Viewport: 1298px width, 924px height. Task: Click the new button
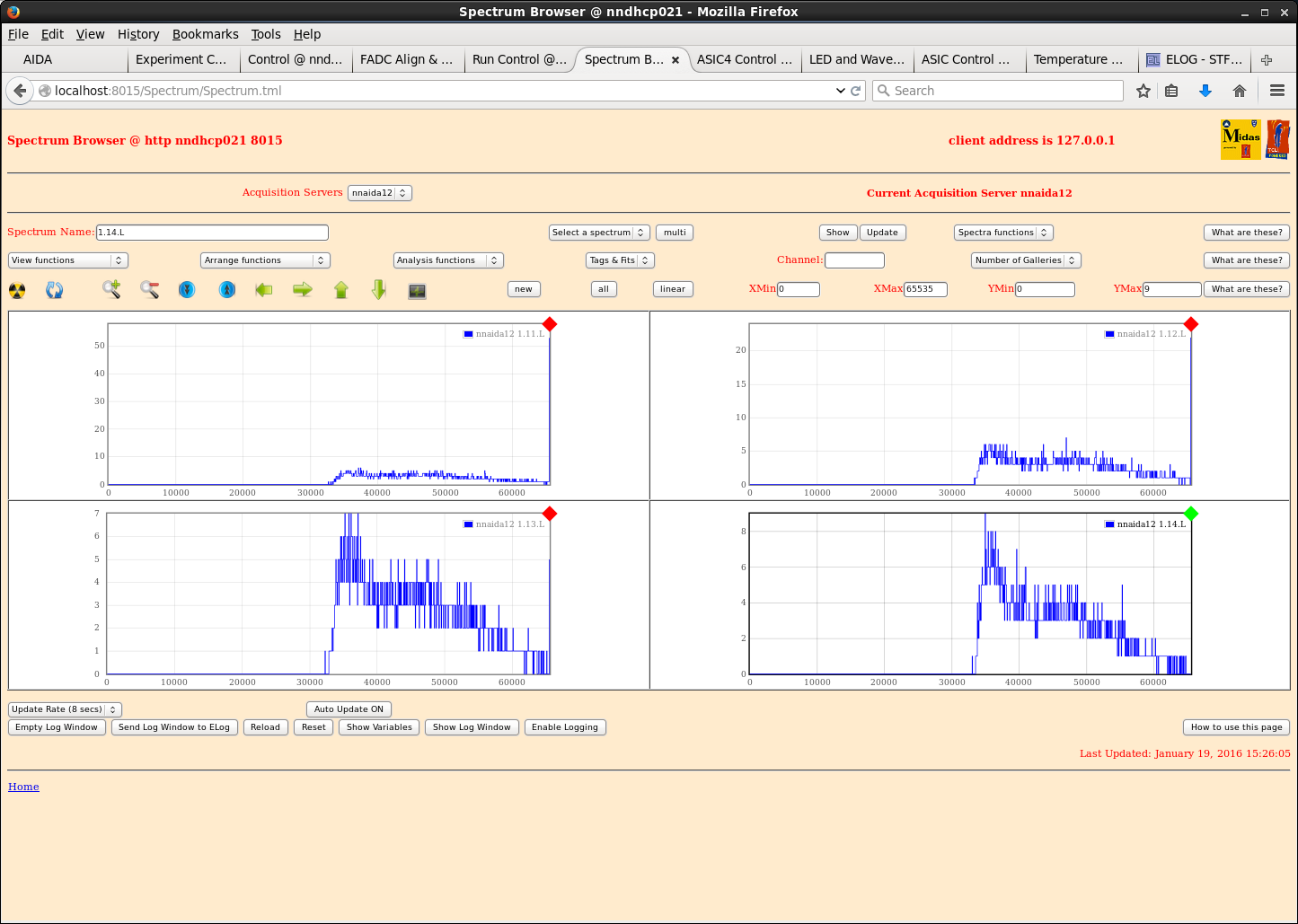[524, 289]
